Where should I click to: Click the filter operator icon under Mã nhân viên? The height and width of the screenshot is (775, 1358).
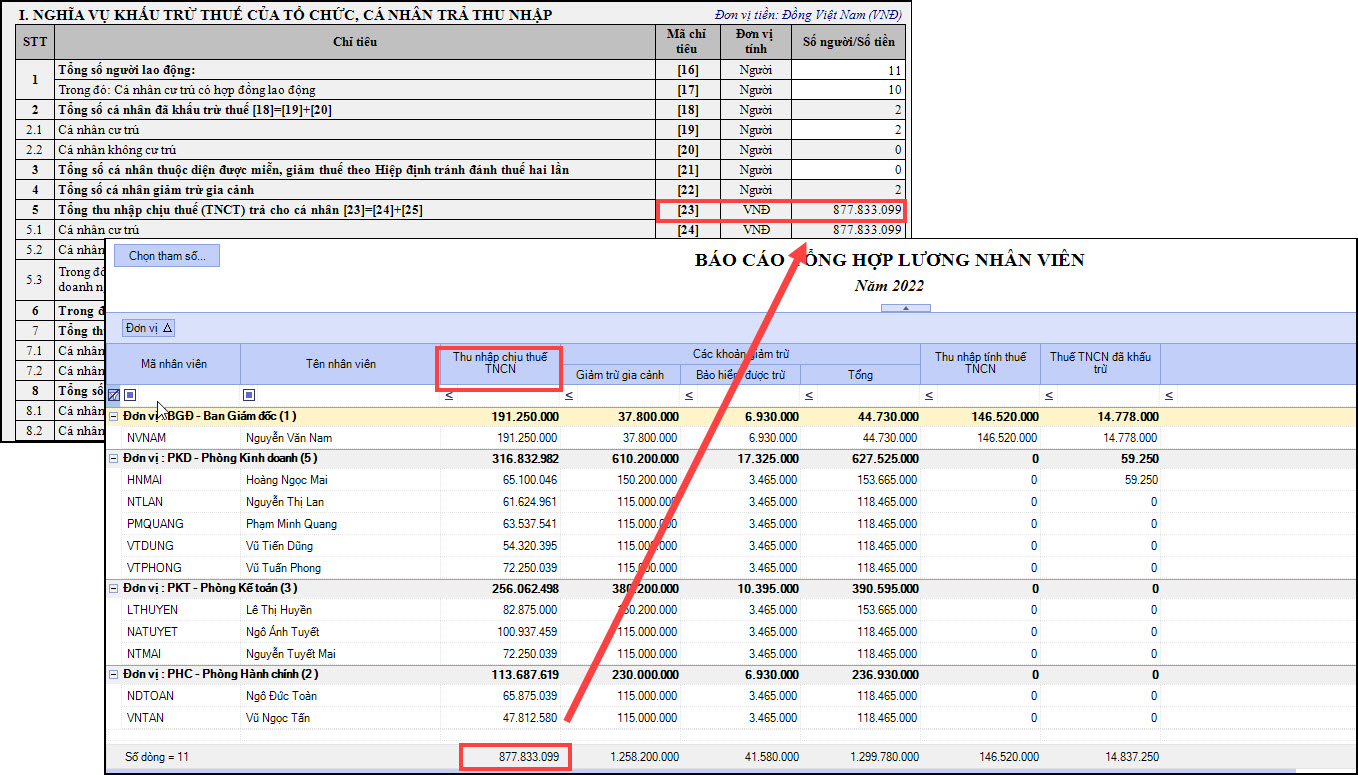(130, 395)
